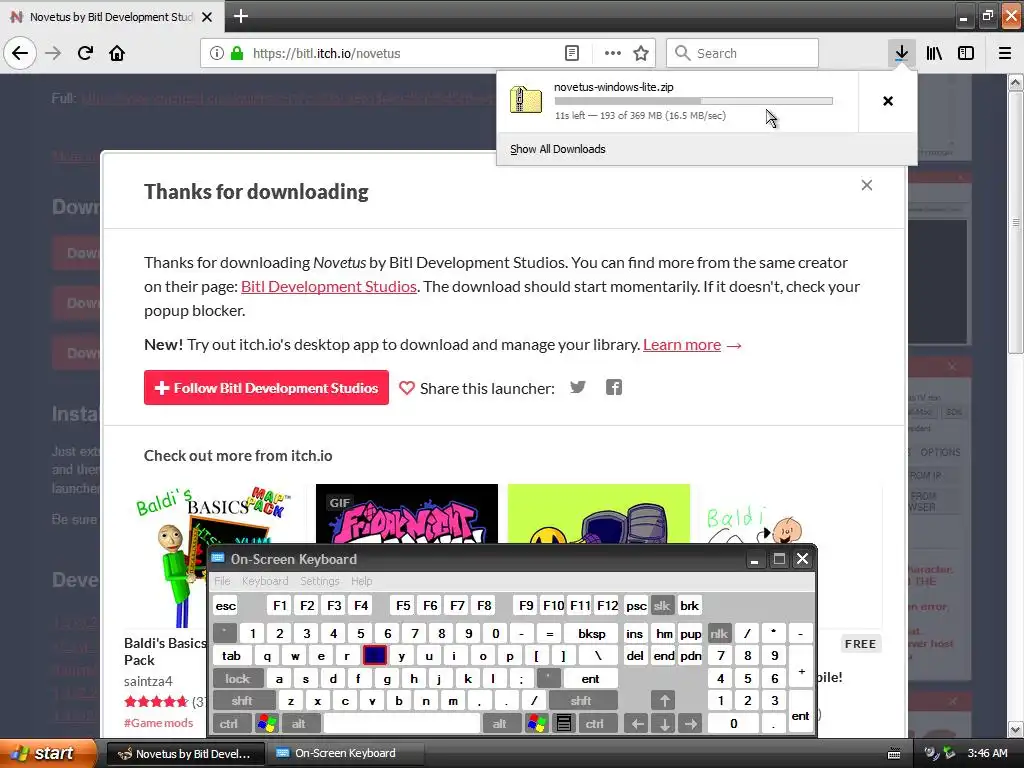Click the green padlock security icon
This screenshot has height=768, width=1024.
point(237,53)
